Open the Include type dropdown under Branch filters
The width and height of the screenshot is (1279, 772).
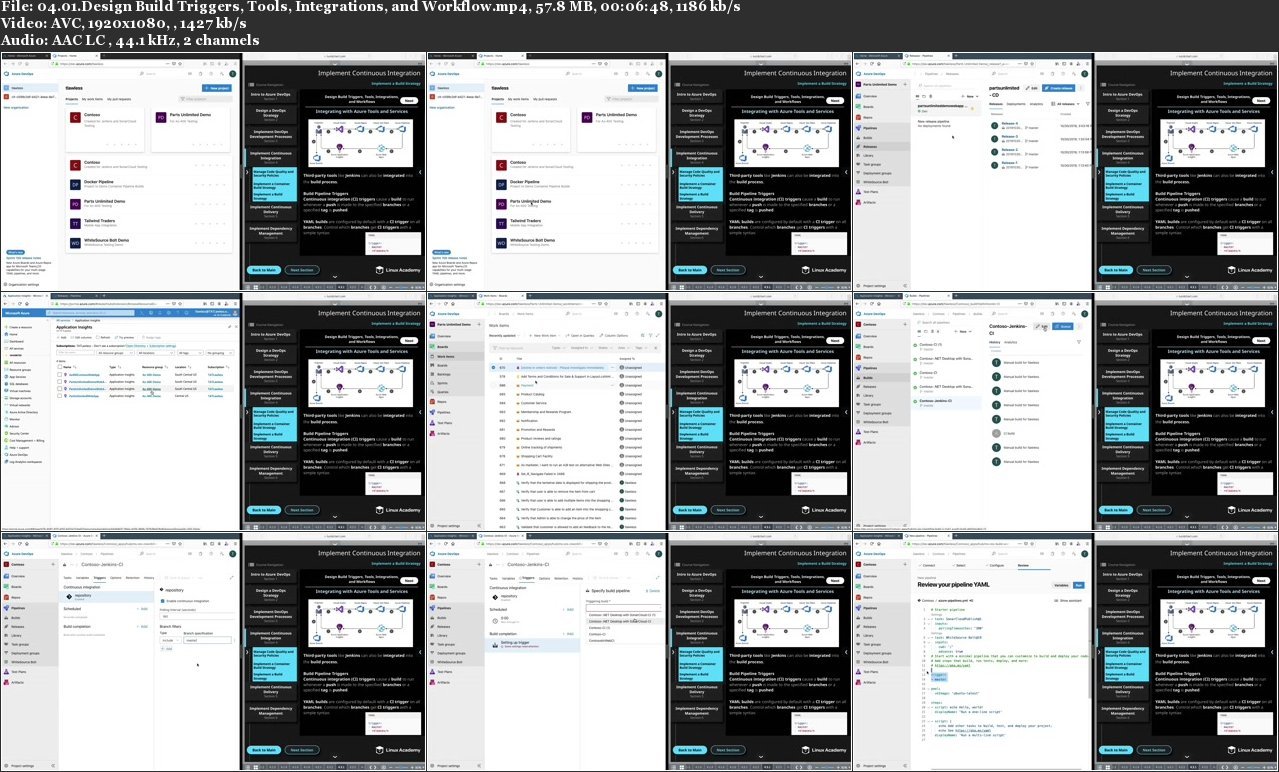[x=171, y=640]
